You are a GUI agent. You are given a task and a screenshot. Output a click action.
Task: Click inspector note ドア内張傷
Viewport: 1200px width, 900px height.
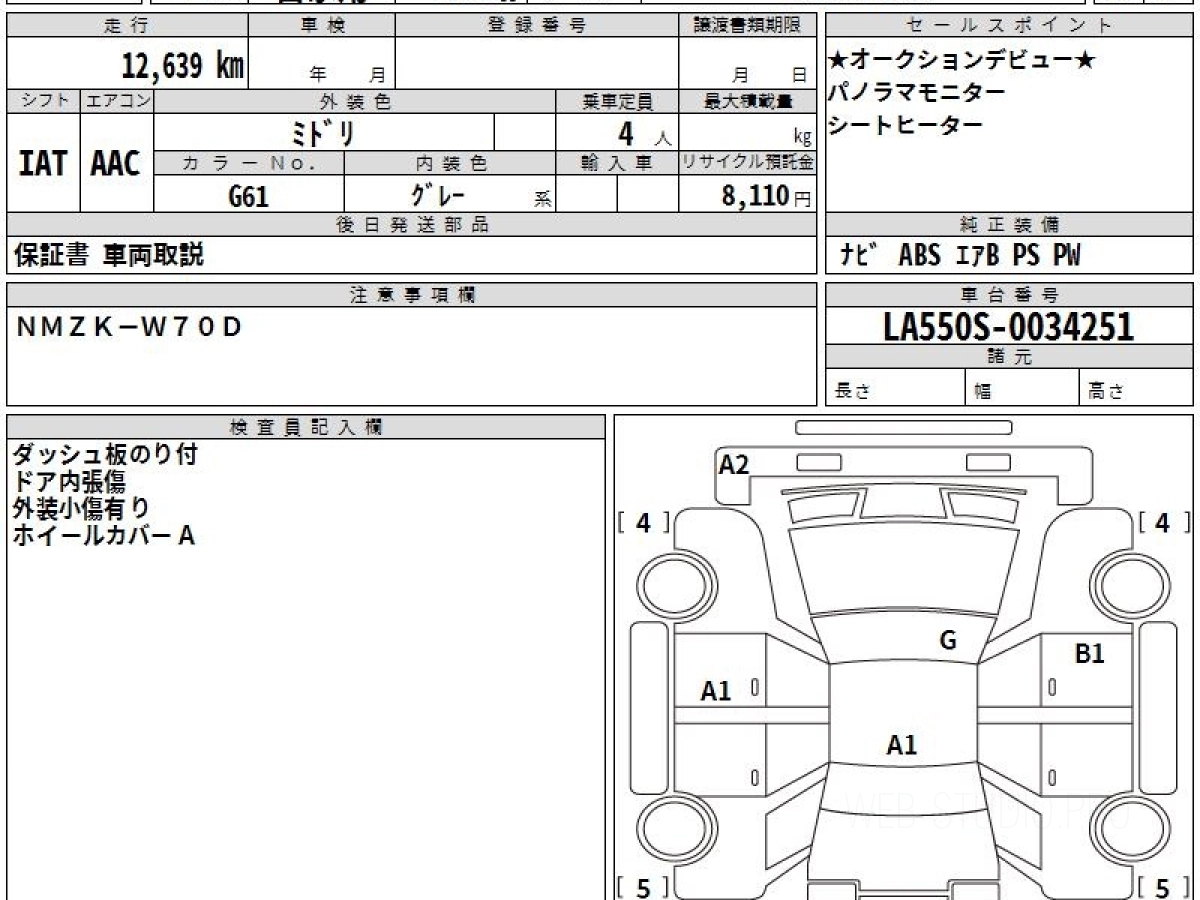click(69, 481)
